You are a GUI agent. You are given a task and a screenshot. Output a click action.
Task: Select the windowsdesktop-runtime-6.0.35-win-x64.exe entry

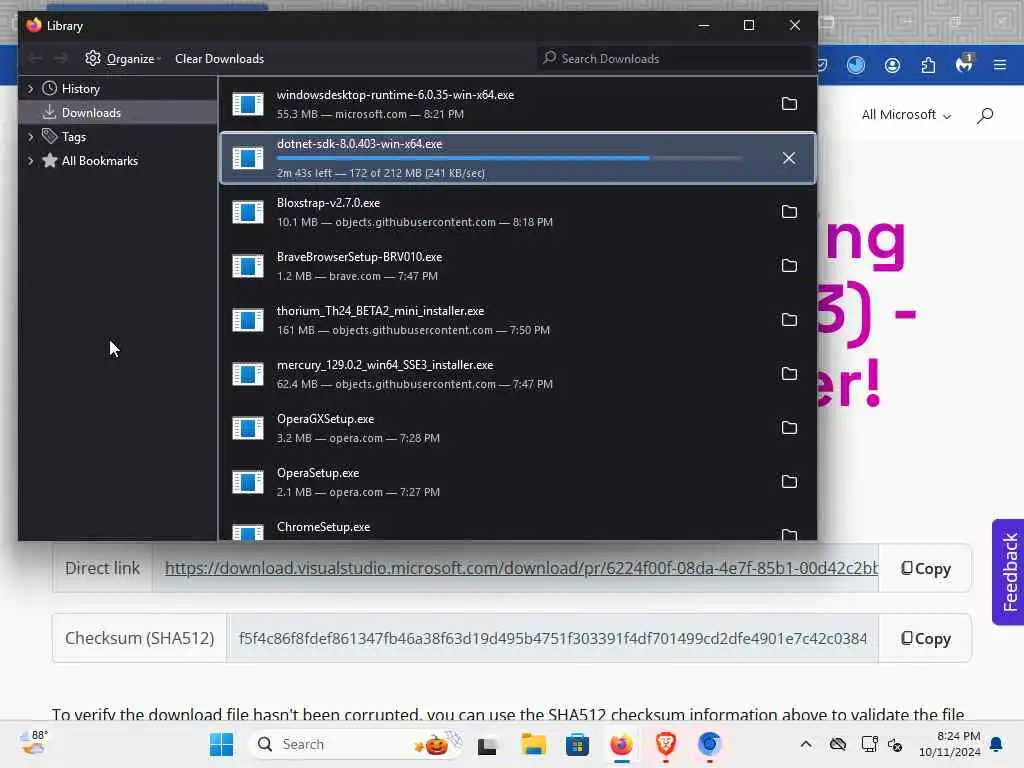coord(518,104)
